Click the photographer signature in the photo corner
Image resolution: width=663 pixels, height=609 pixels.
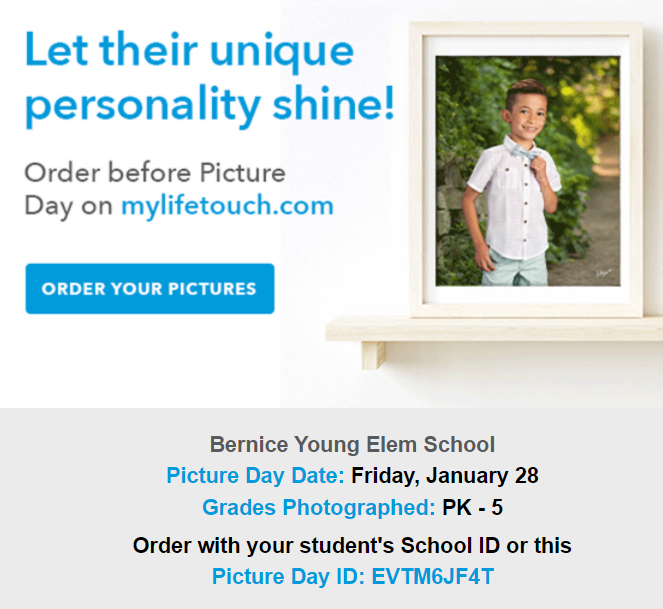pos(604,273)
